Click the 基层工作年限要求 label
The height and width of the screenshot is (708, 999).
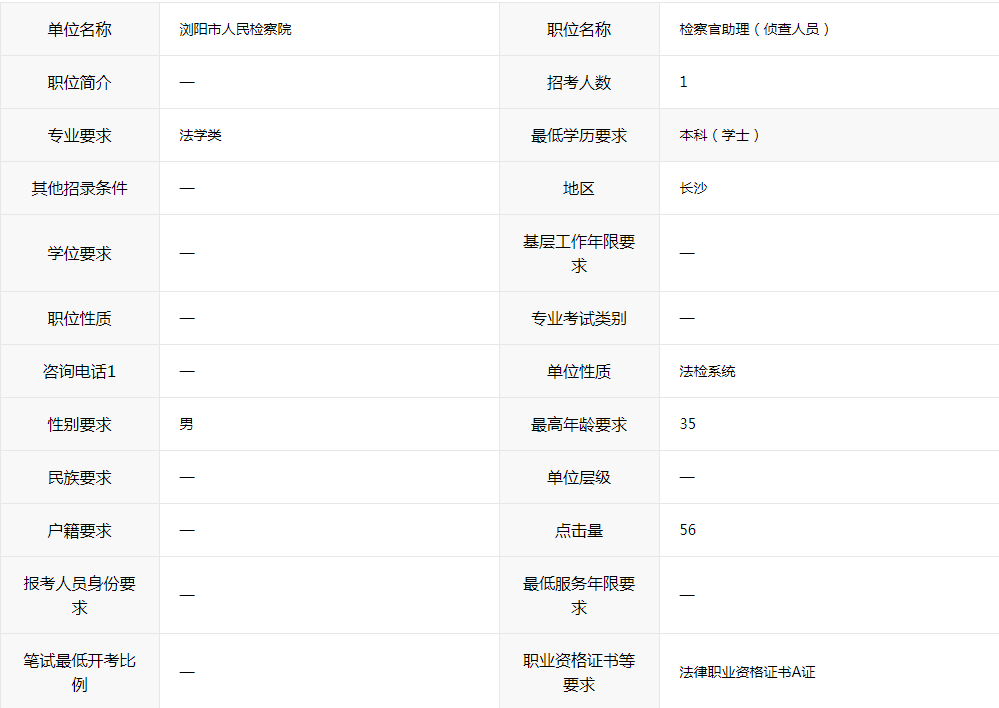(579, 253)
